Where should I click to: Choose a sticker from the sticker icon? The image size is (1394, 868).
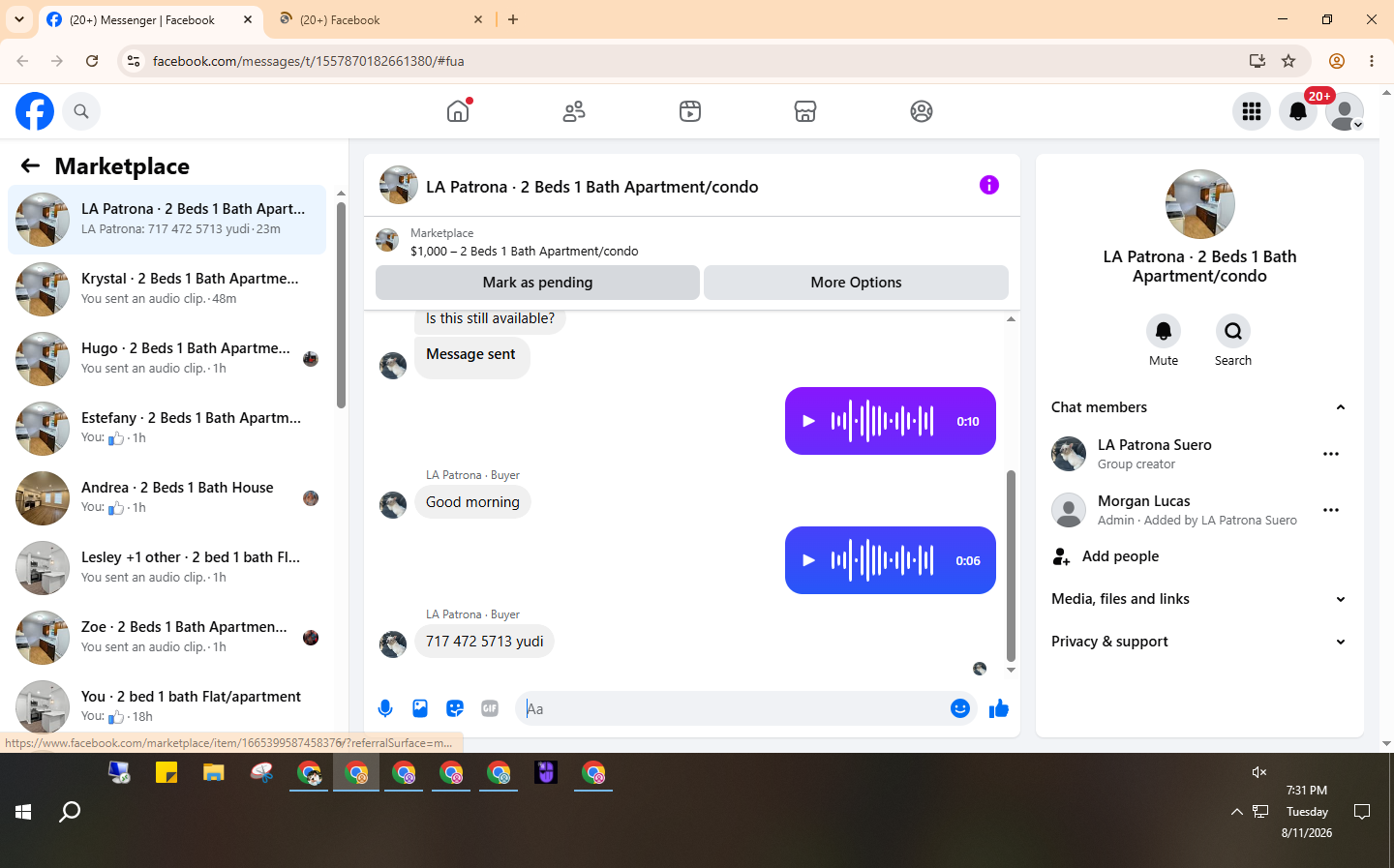(455, 708)
